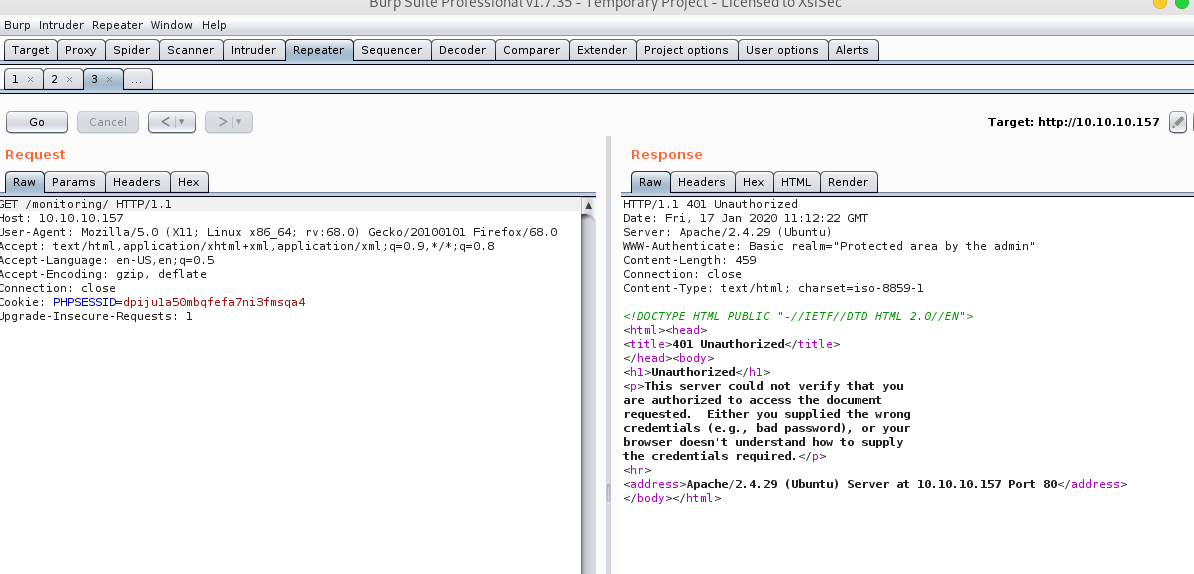Select the request Params tab
Screen dimensions: 1194x574
(74, 182)
